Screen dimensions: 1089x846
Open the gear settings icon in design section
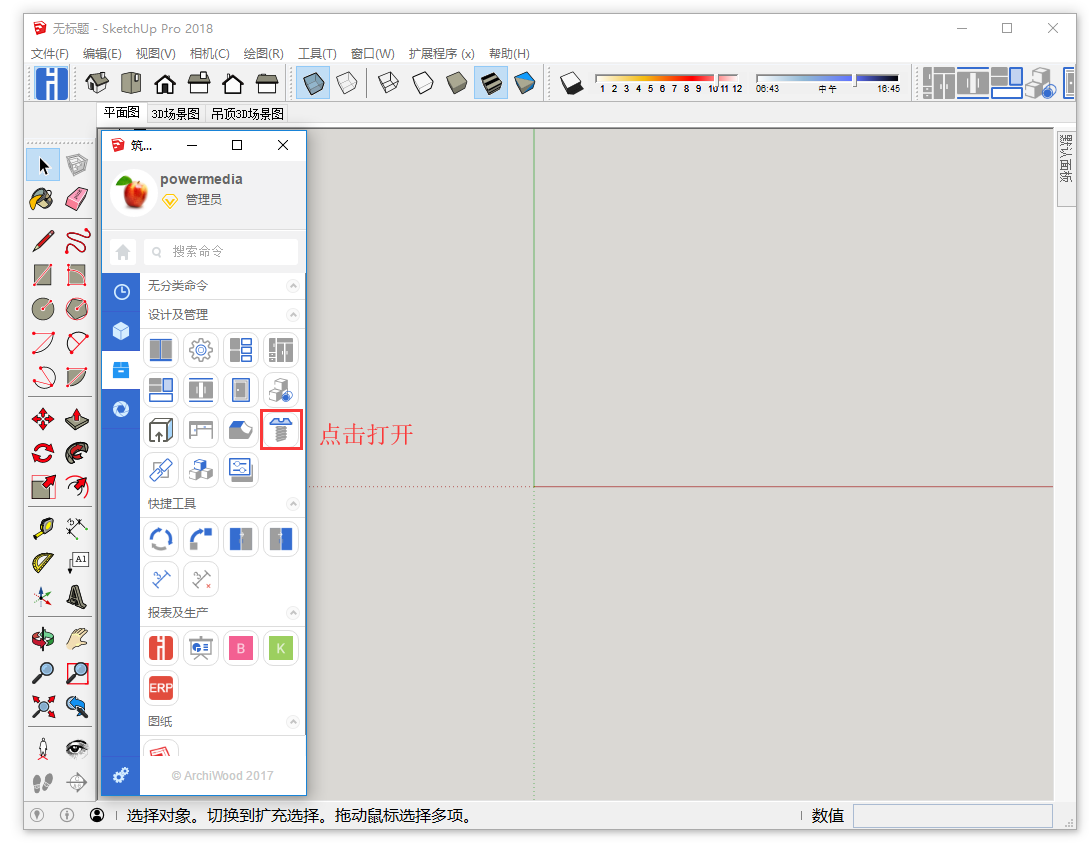point(201,350)
